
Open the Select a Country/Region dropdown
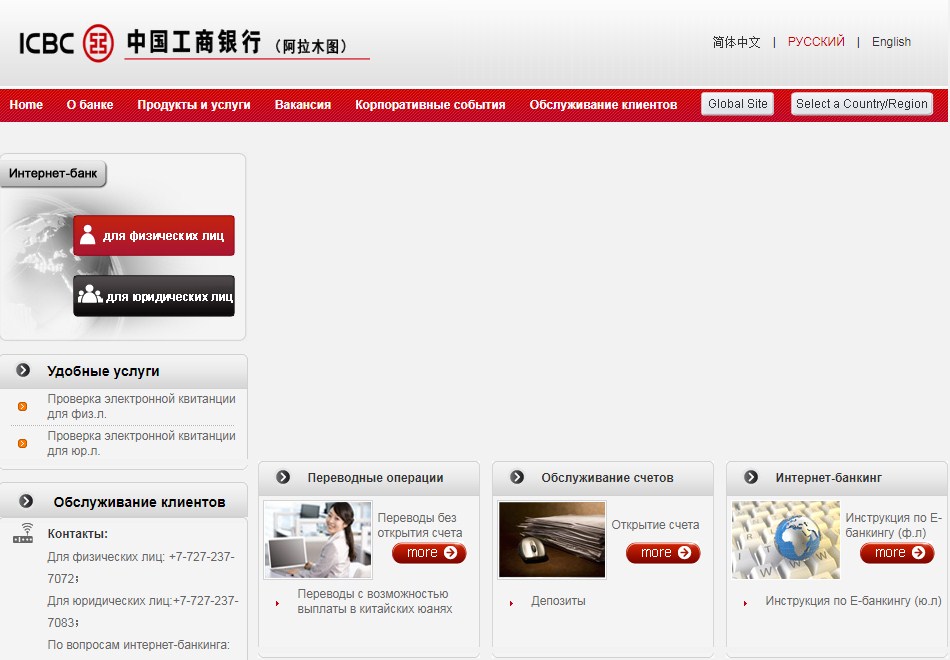click(x=861, y=104)
